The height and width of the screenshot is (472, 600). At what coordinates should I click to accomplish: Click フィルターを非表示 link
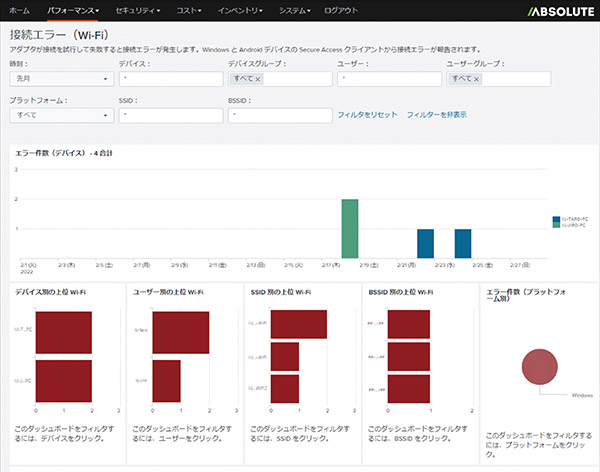tap(436, 115)
